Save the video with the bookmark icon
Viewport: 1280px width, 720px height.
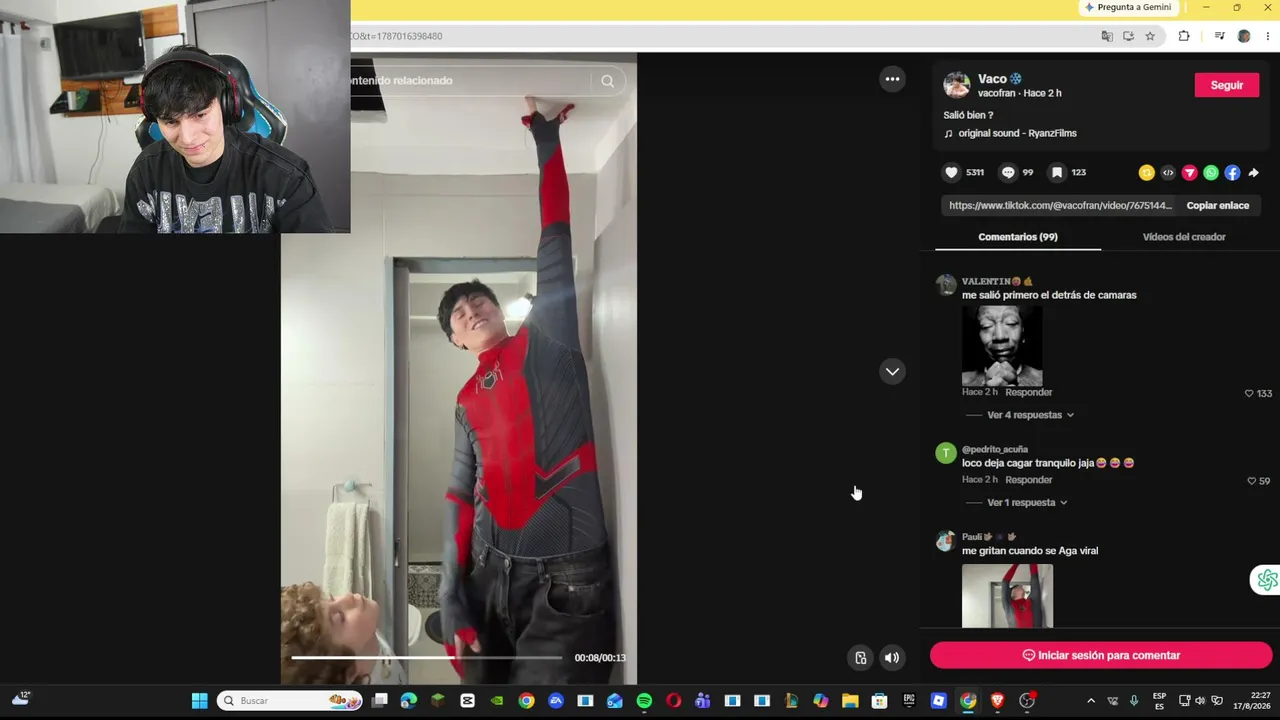point(1057,173)
